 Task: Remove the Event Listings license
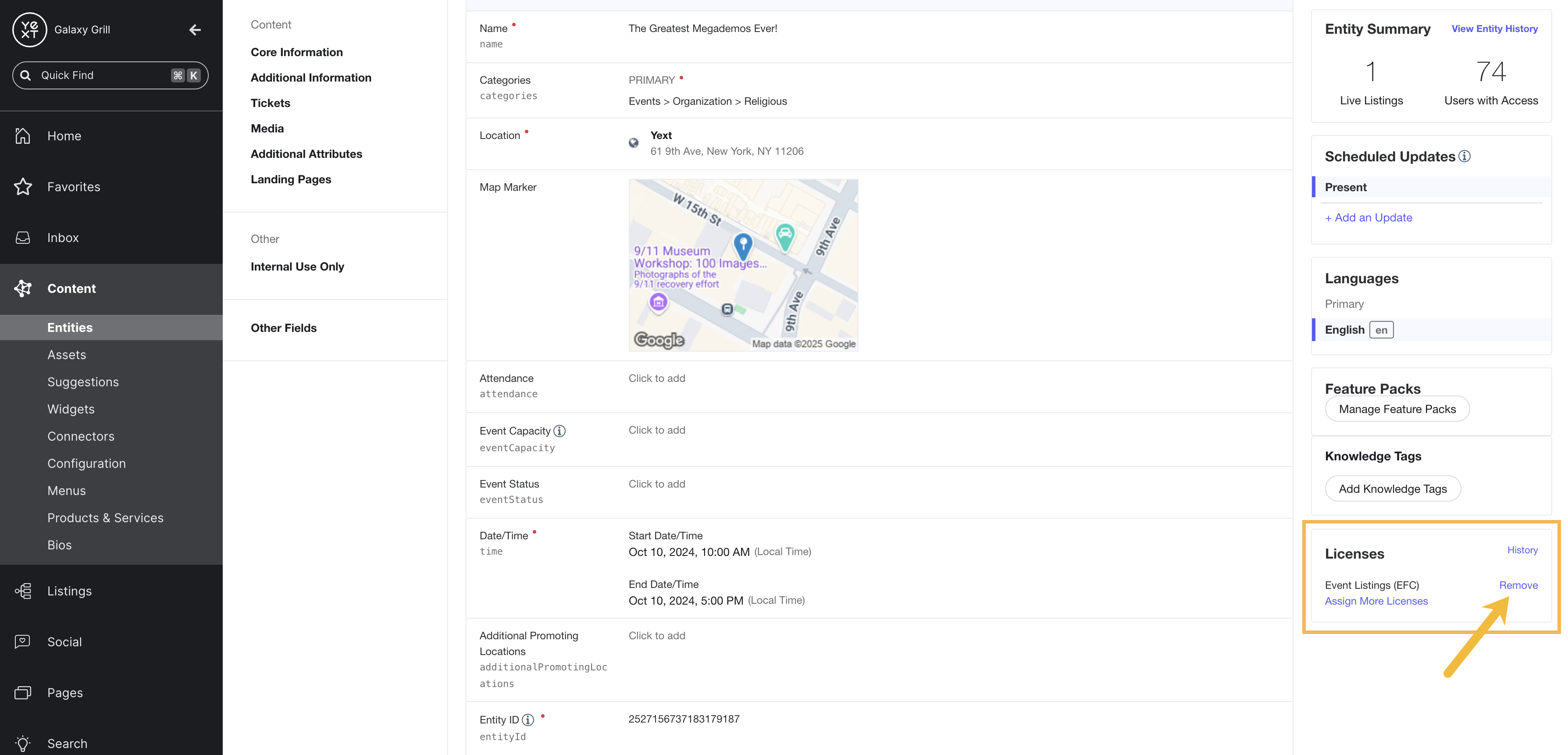[1518, 585]
